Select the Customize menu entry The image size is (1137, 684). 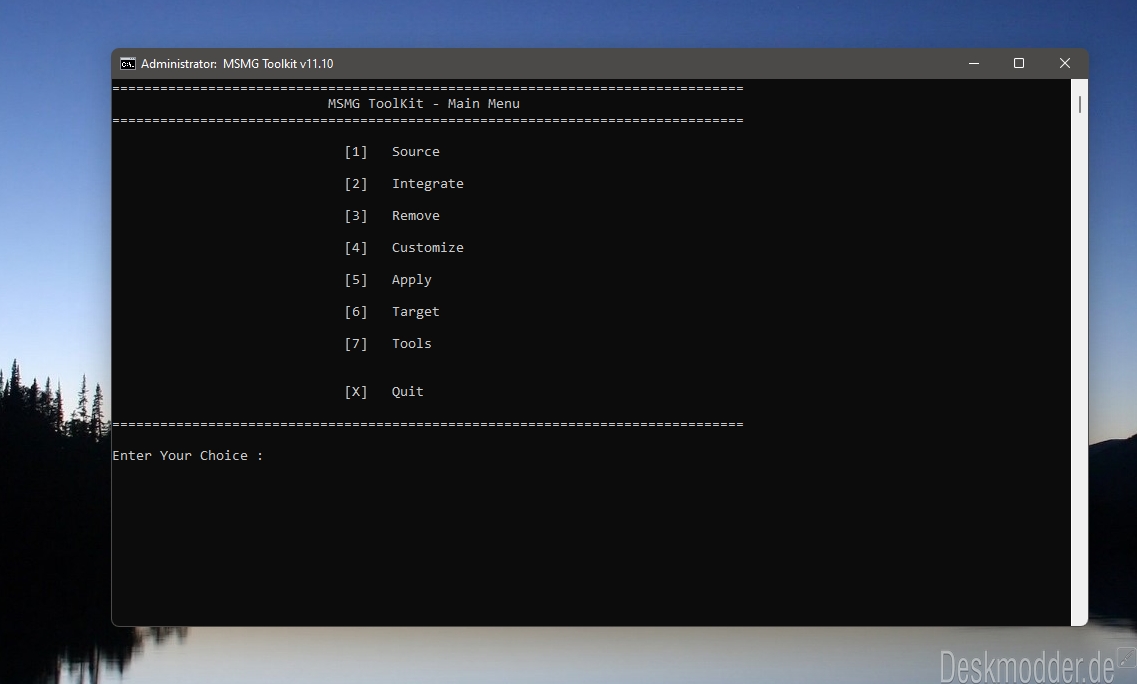click(428, 247)
